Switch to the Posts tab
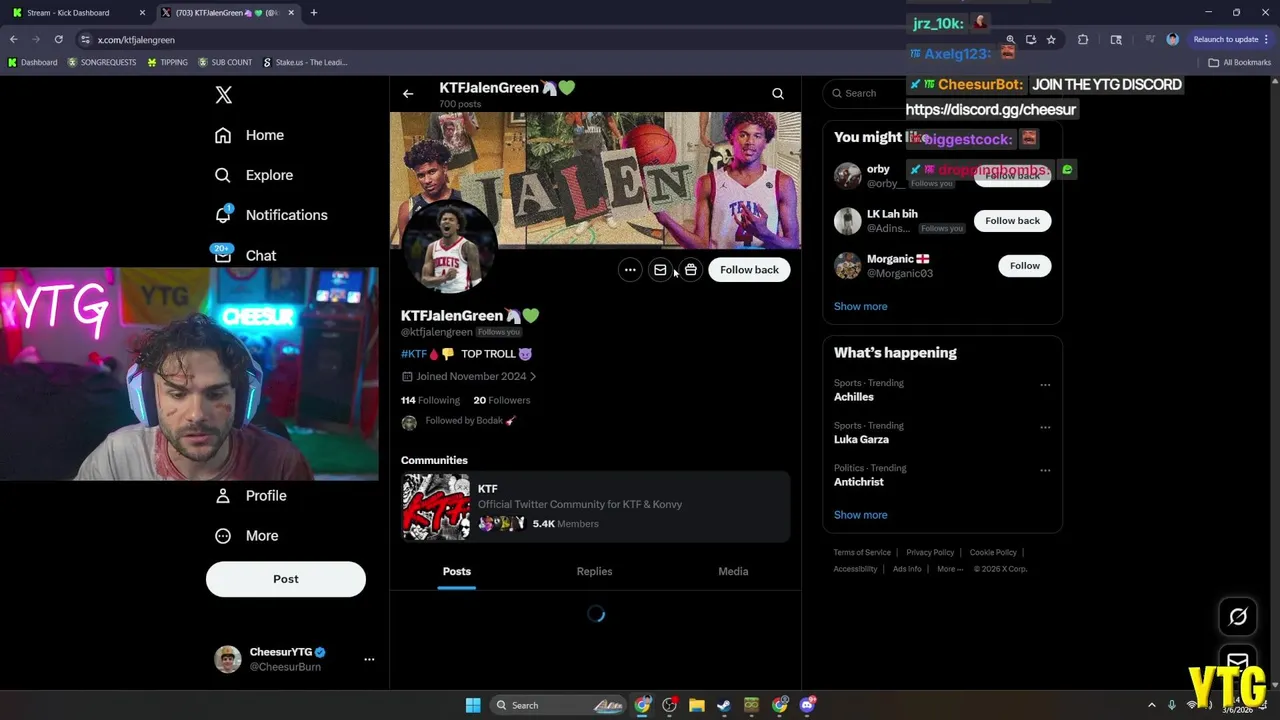The height and width of the screenshot is (720, 1280). click(x=457, y=571)
